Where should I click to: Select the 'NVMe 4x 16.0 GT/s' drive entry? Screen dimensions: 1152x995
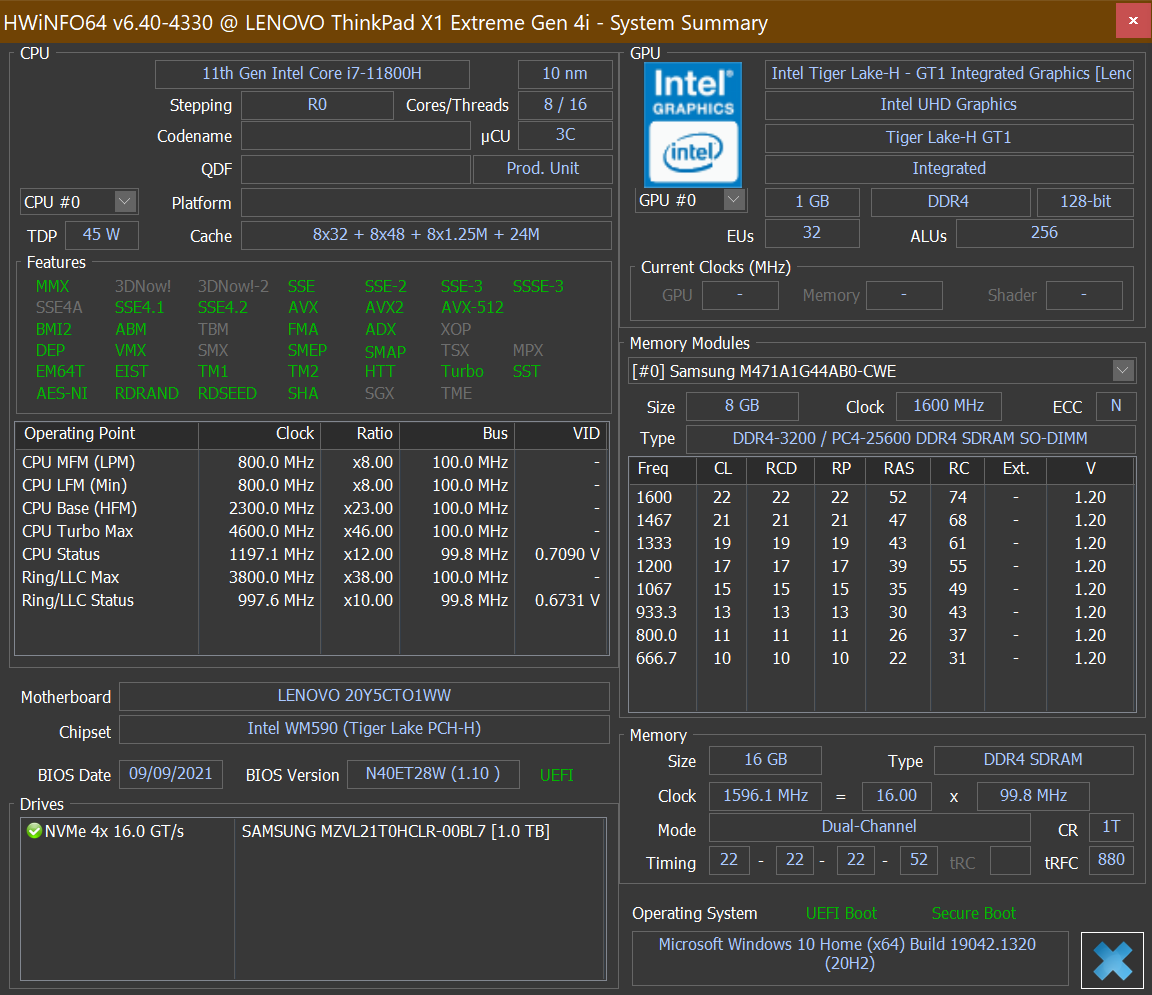(114, 831)
